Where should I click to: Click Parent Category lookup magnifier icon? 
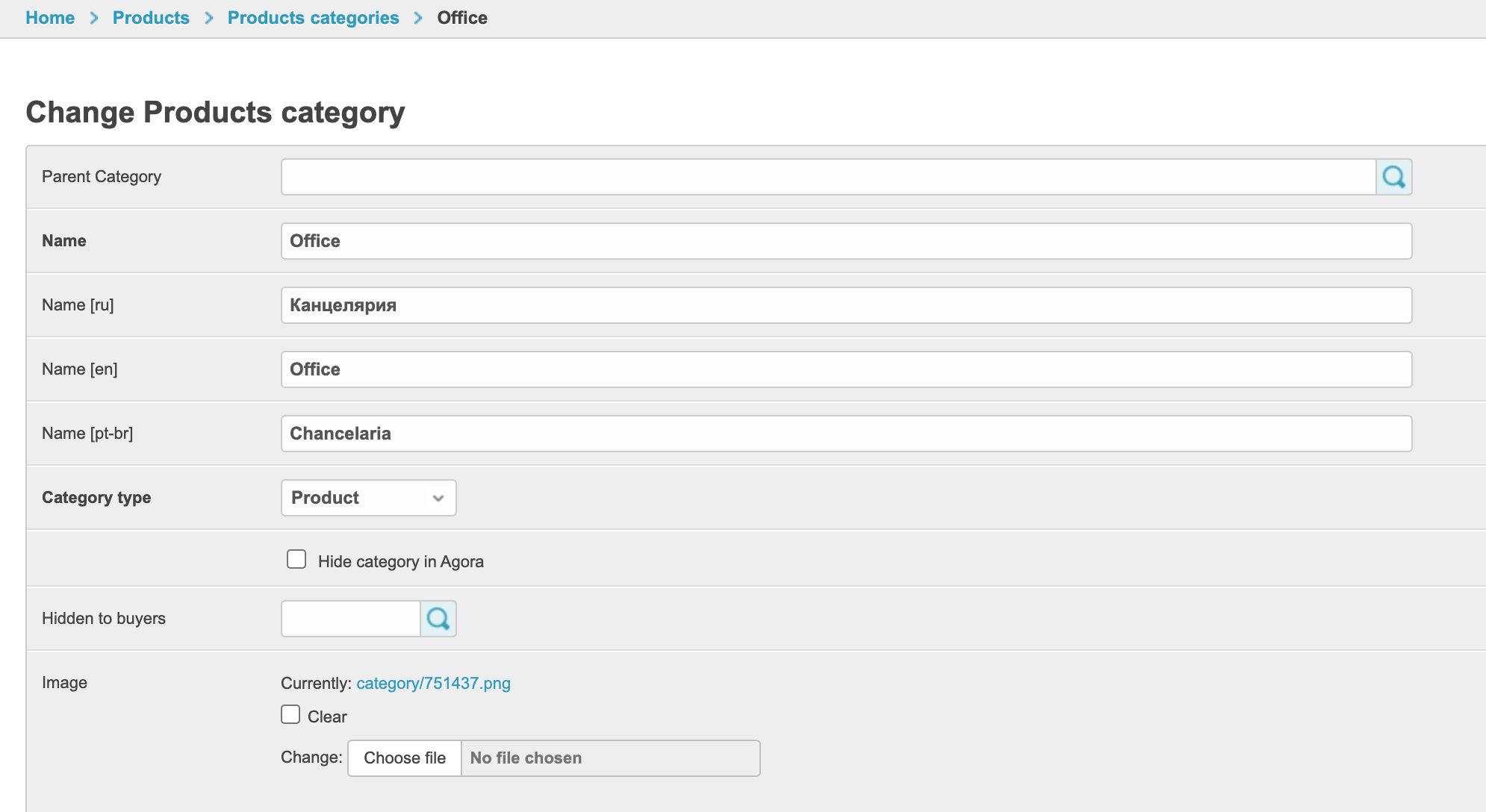click(1393, 177)
